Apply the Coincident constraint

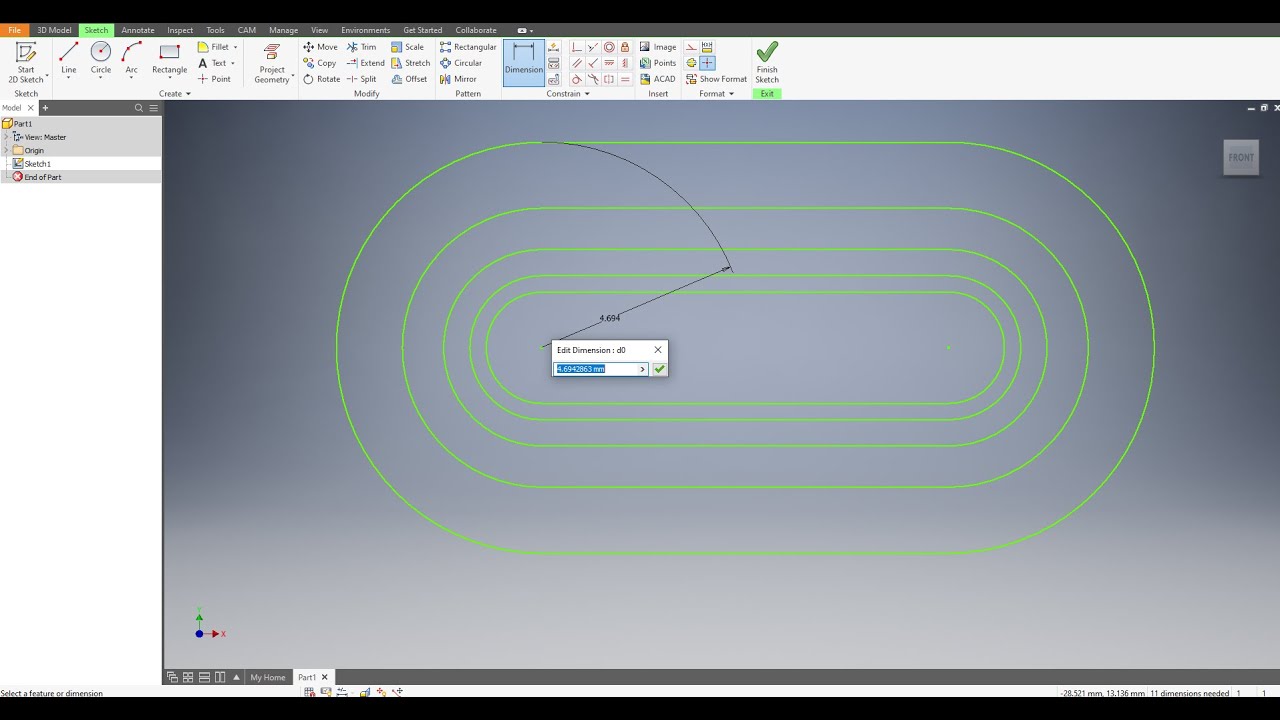577,47
